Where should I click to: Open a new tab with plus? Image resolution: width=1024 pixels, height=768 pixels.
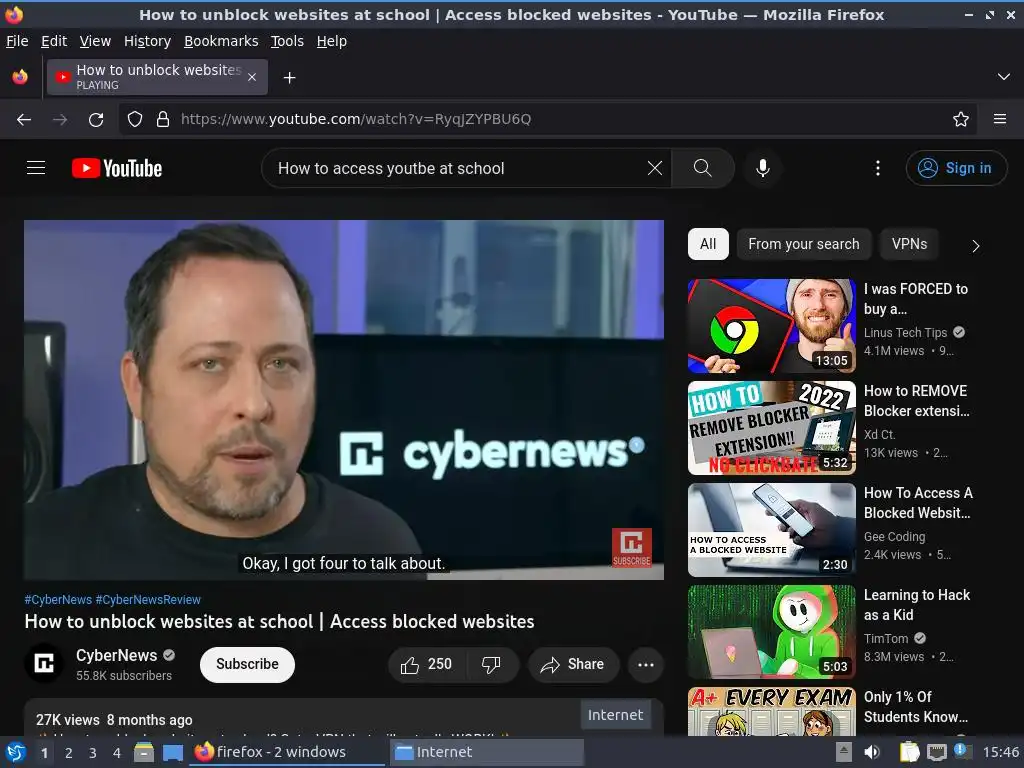coord(289,78)
